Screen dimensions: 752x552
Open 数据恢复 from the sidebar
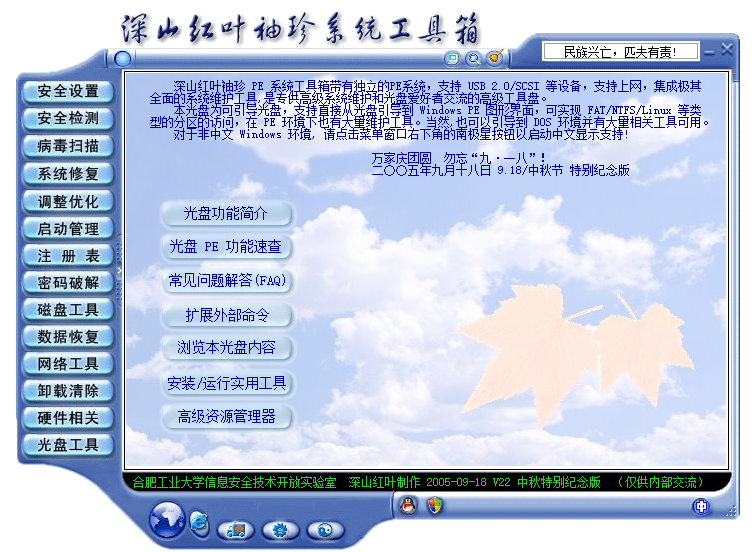pos(68,337)
